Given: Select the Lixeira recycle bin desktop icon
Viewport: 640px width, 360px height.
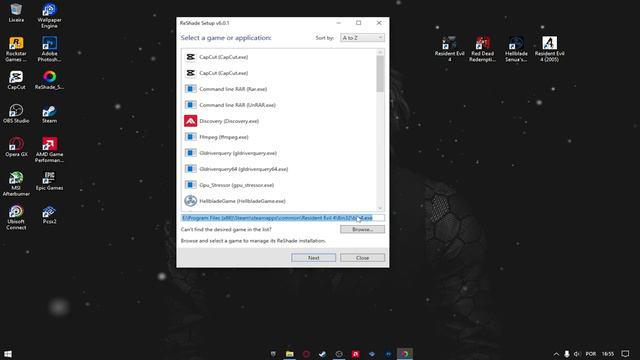Looking at the screenshot, I should [x=16, y=13].
